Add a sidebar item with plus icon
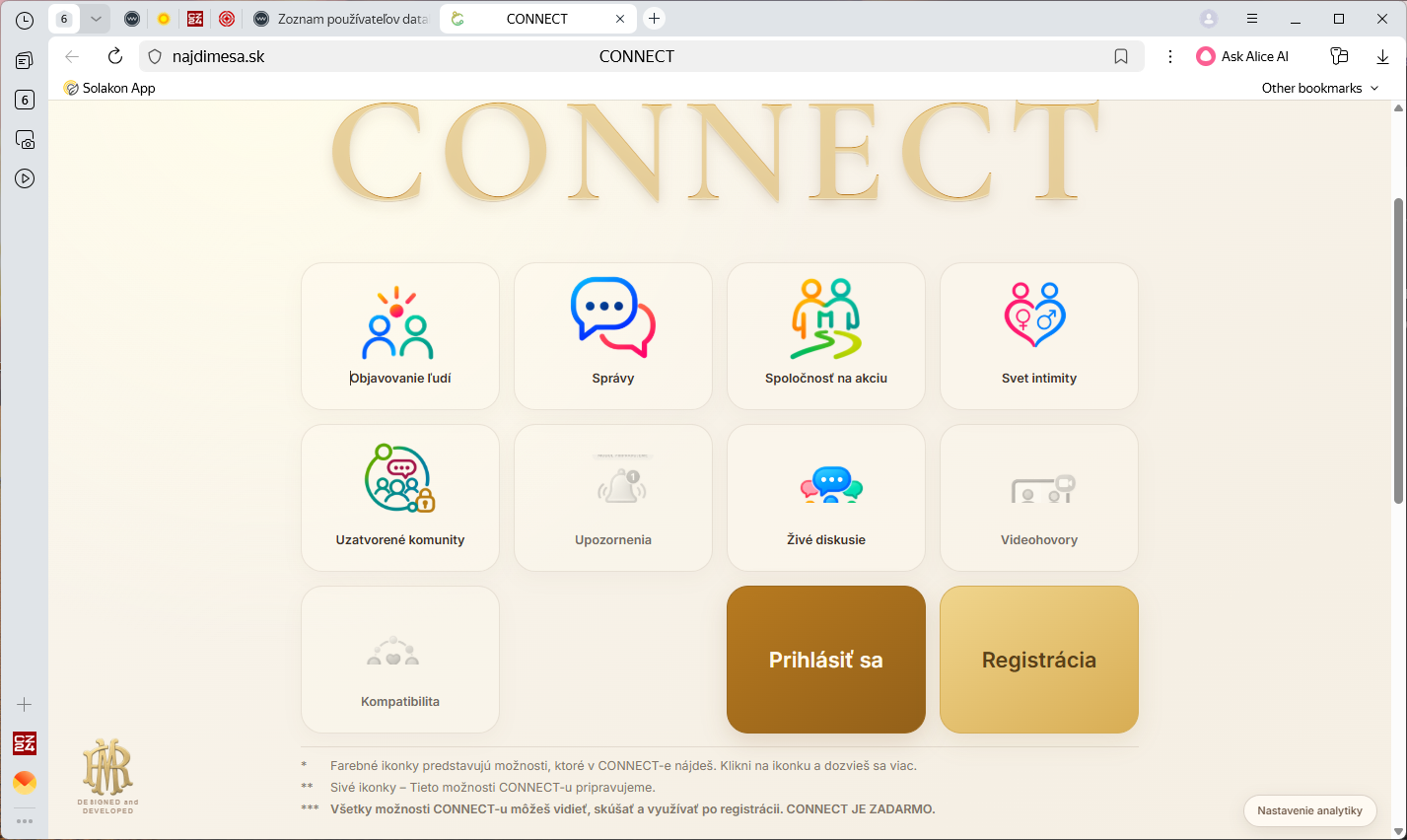1407x840 pixels. tap(25, 705)
